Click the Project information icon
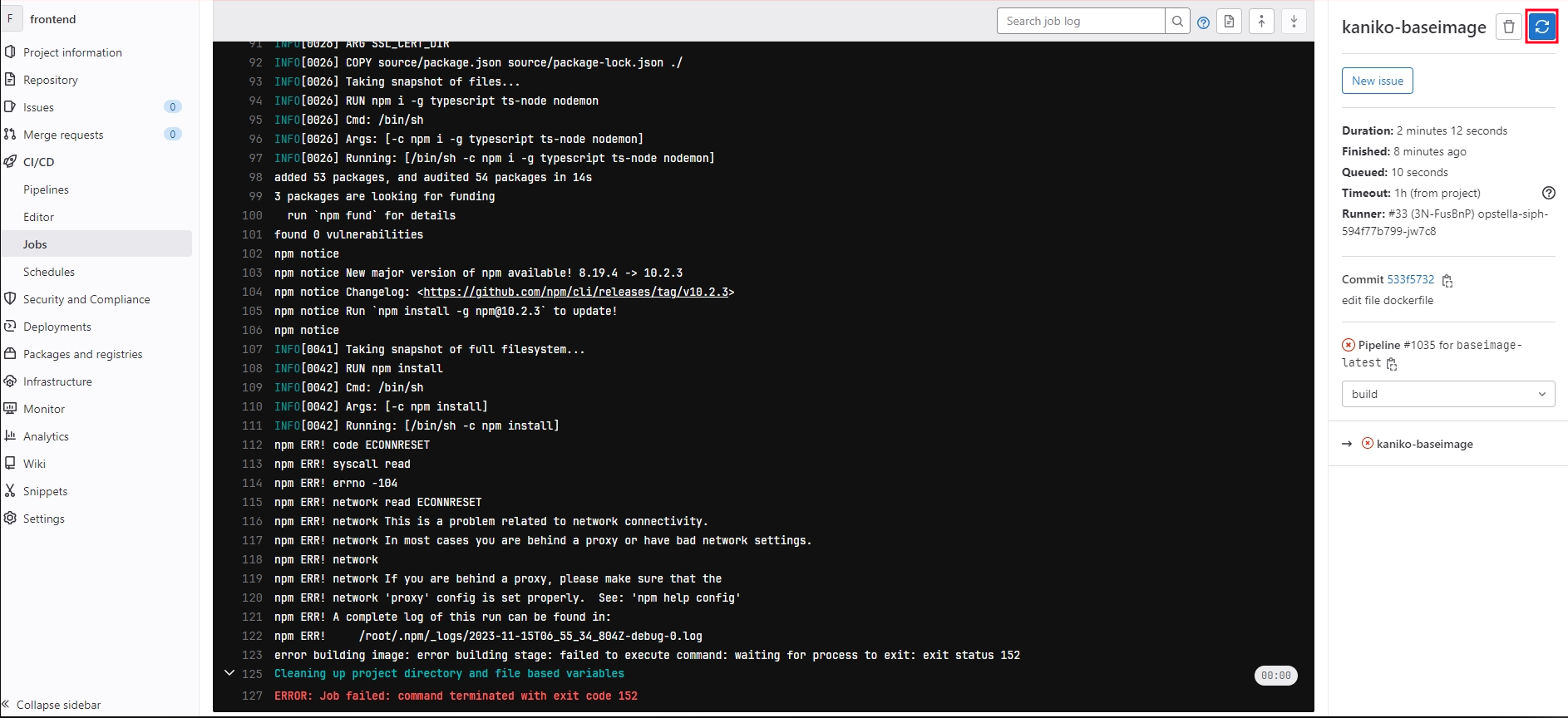 pyautogui.click(x=10, y=52)
